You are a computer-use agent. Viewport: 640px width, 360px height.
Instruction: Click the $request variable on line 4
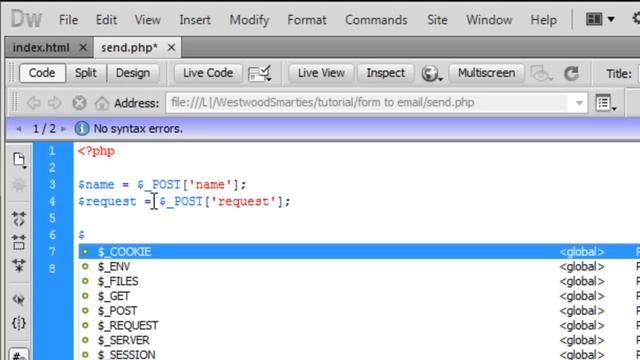tap(107, 201)
